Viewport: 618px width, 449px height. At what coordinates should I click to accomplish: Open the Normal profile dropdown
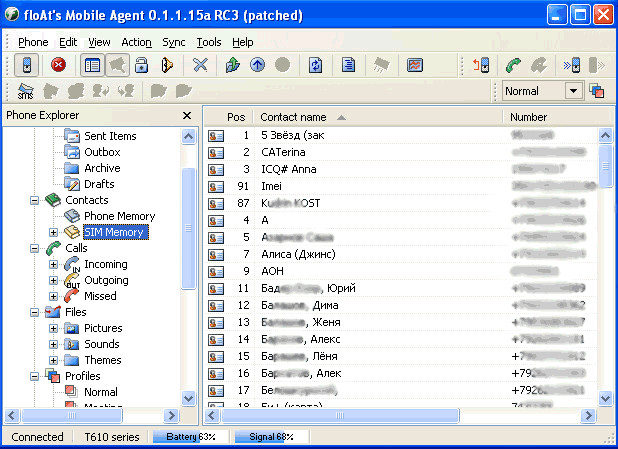(573, 91)
